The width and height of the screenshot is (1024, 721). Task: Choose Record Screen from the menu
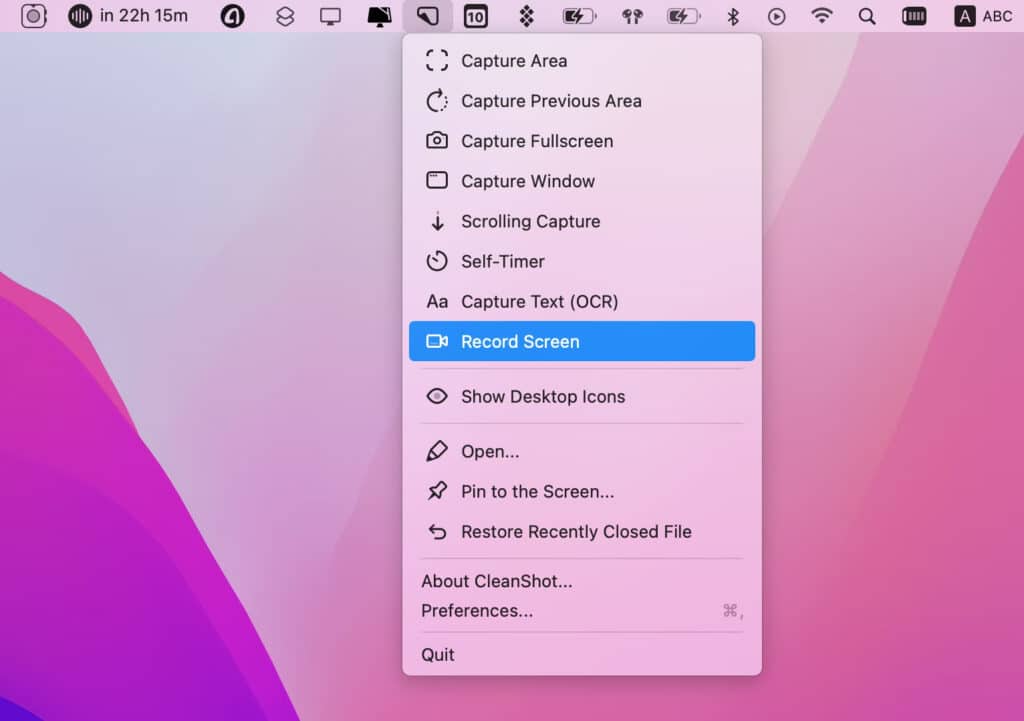(519, 342)
